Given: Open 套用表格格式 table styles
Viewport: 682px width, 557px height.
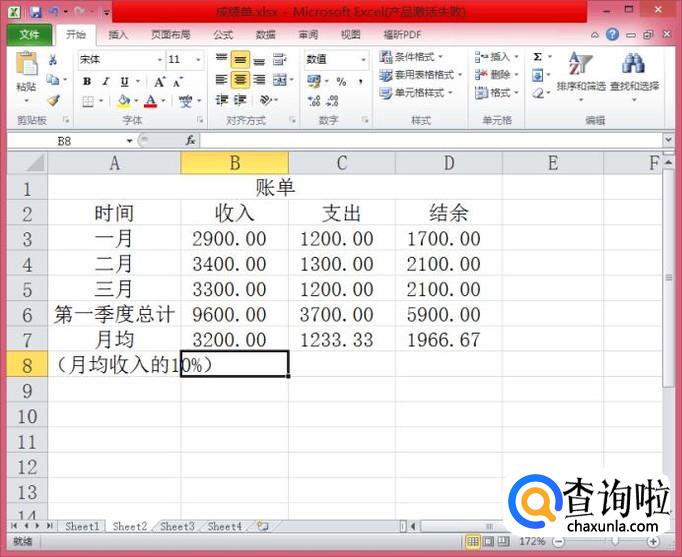Looking at the screenshot, I should 419,75.
